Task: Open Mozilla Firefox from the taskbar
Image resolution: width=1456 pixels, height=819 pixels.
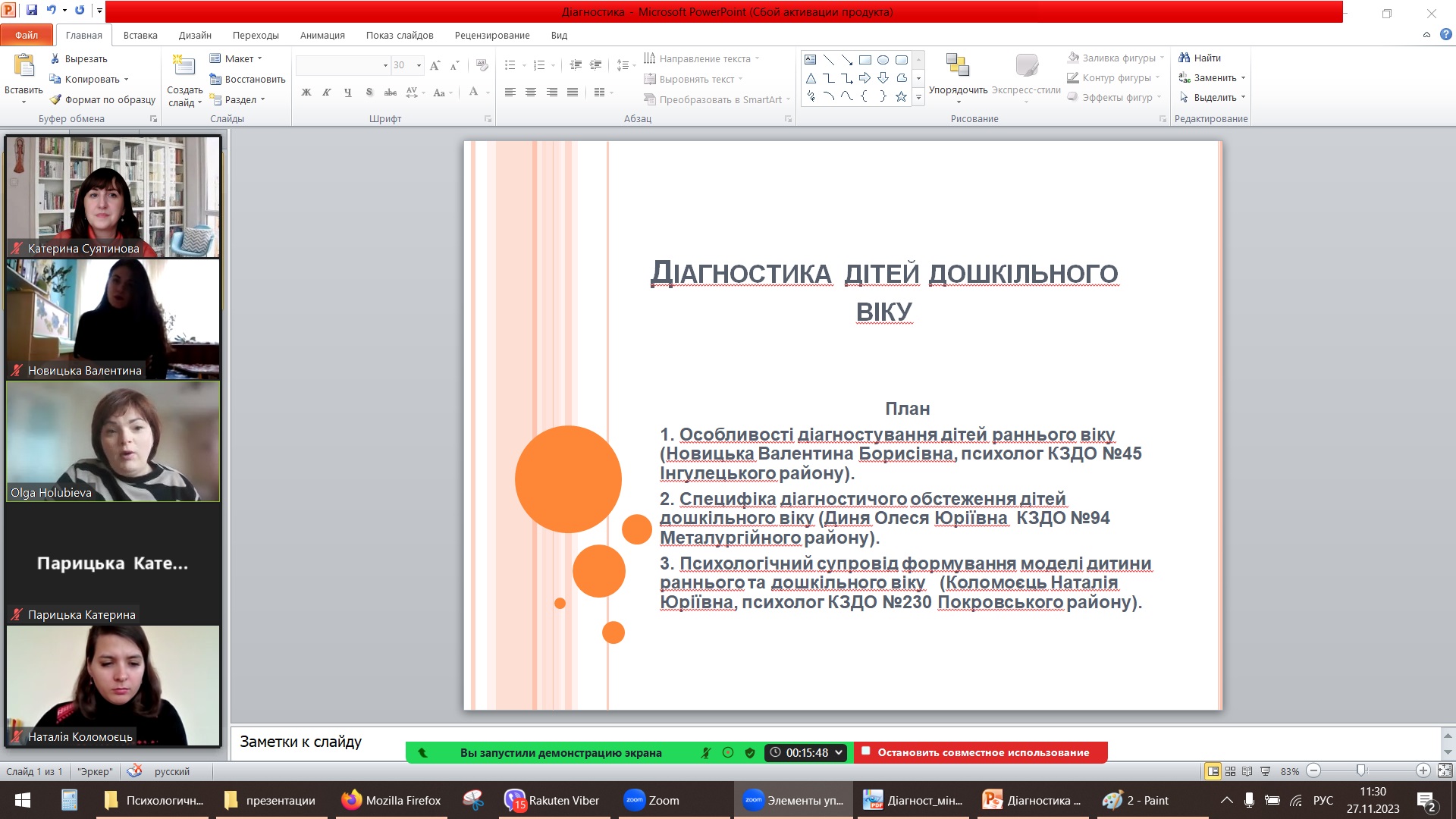Action: (391, 800)
